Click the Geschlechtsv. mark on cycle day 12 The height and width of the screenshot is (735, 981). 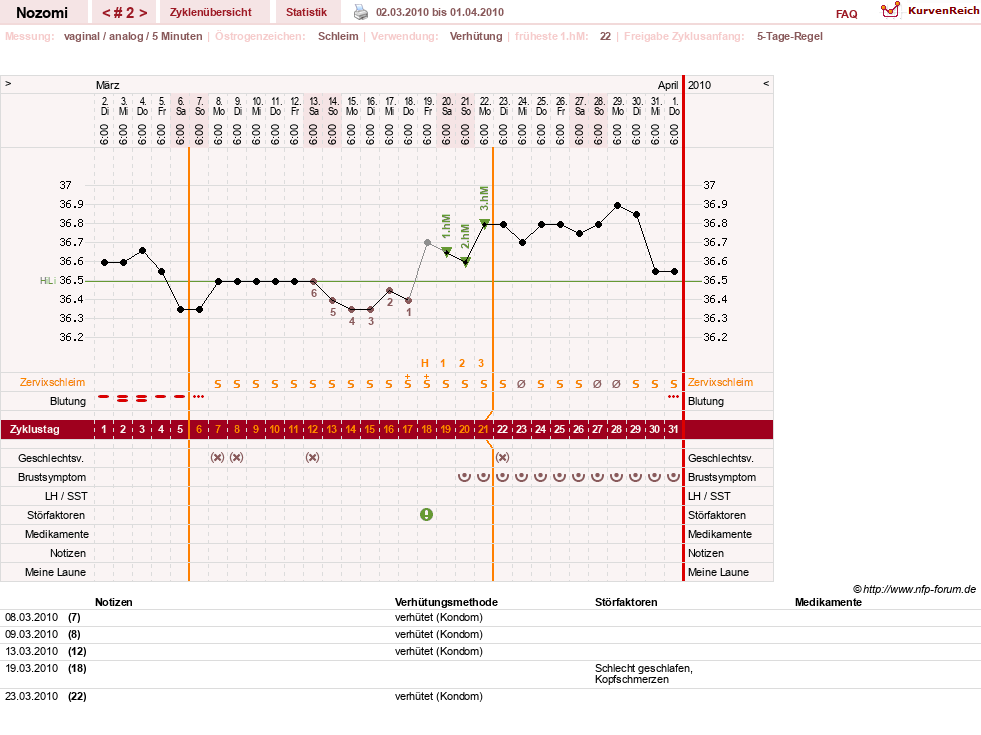[x=312, y=457]
